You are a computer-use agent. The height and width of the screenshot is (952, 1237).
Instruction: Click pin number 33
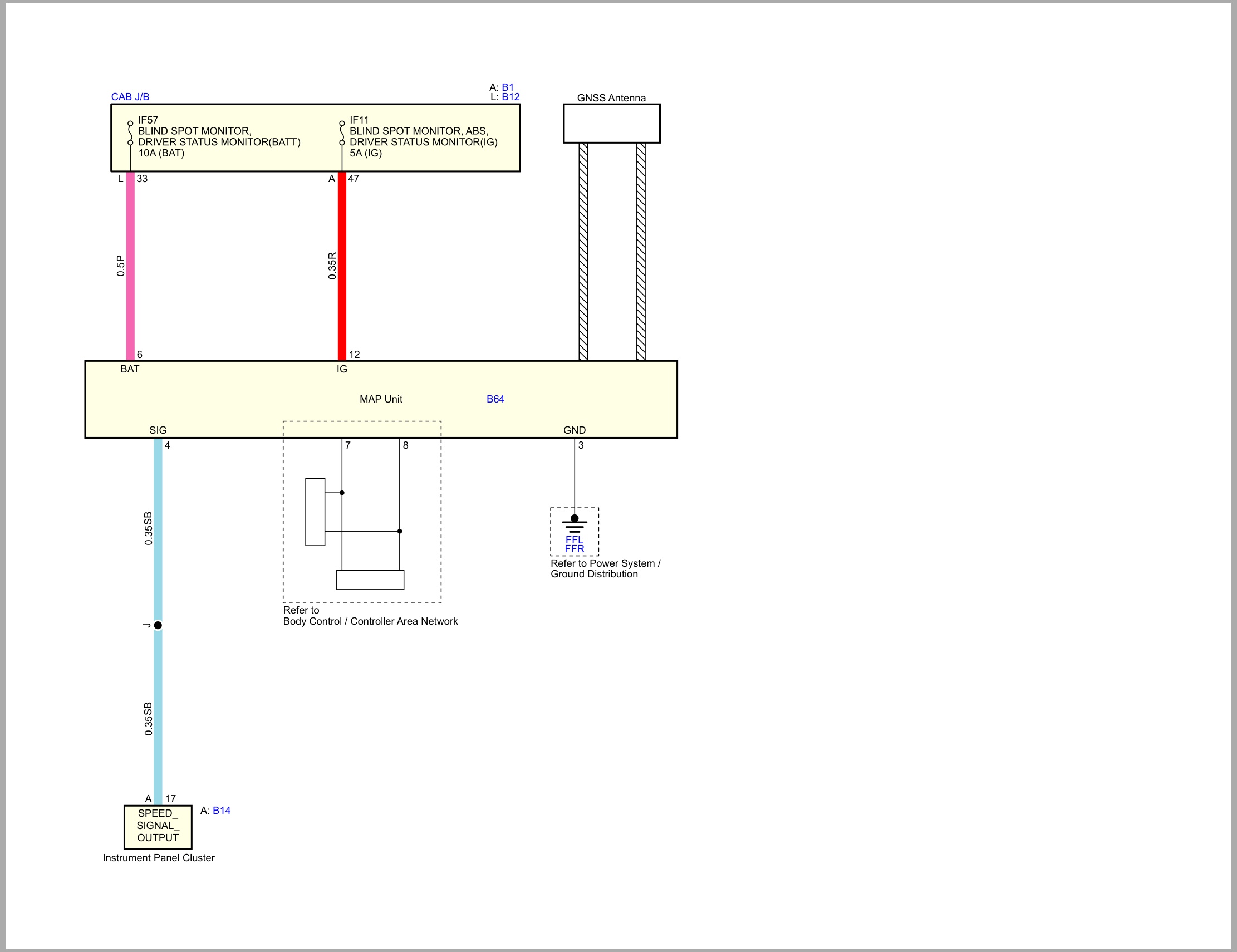[142, 179]
